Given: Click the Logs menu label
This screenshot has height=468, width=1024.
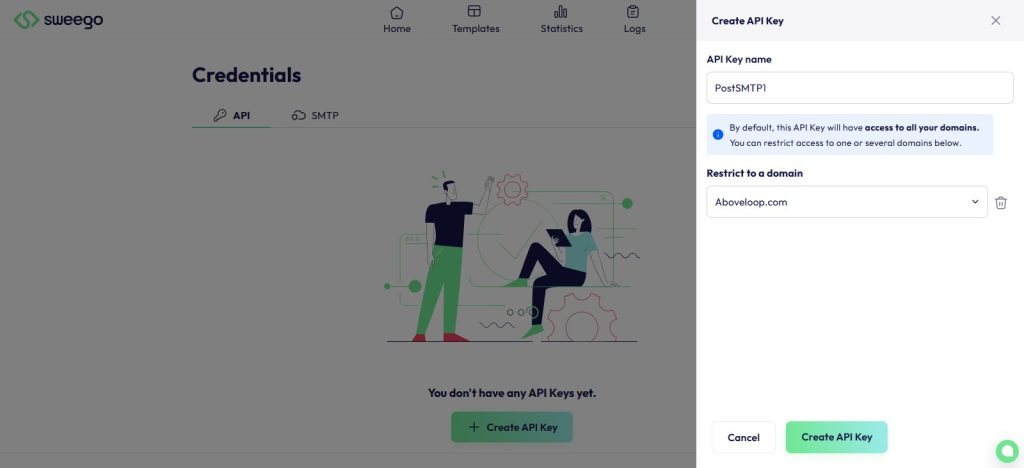Looking at the screenshot, I should (x=634, y=29).
